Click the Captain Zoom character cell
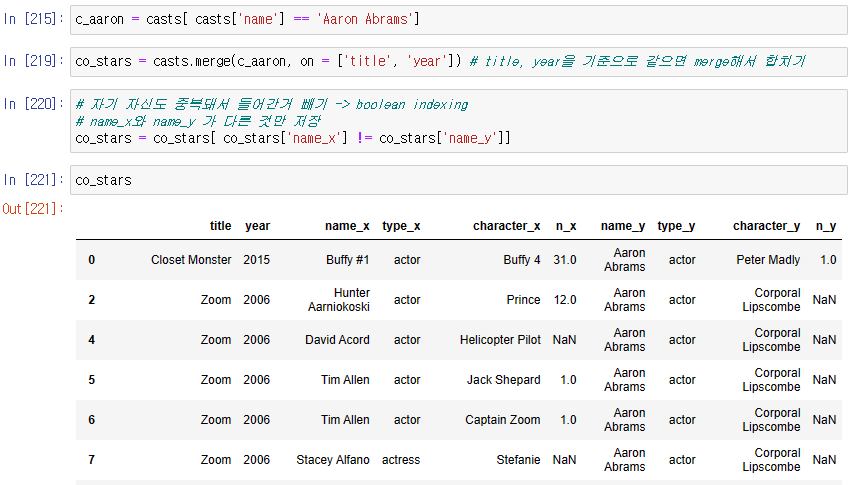 point(503,420)
